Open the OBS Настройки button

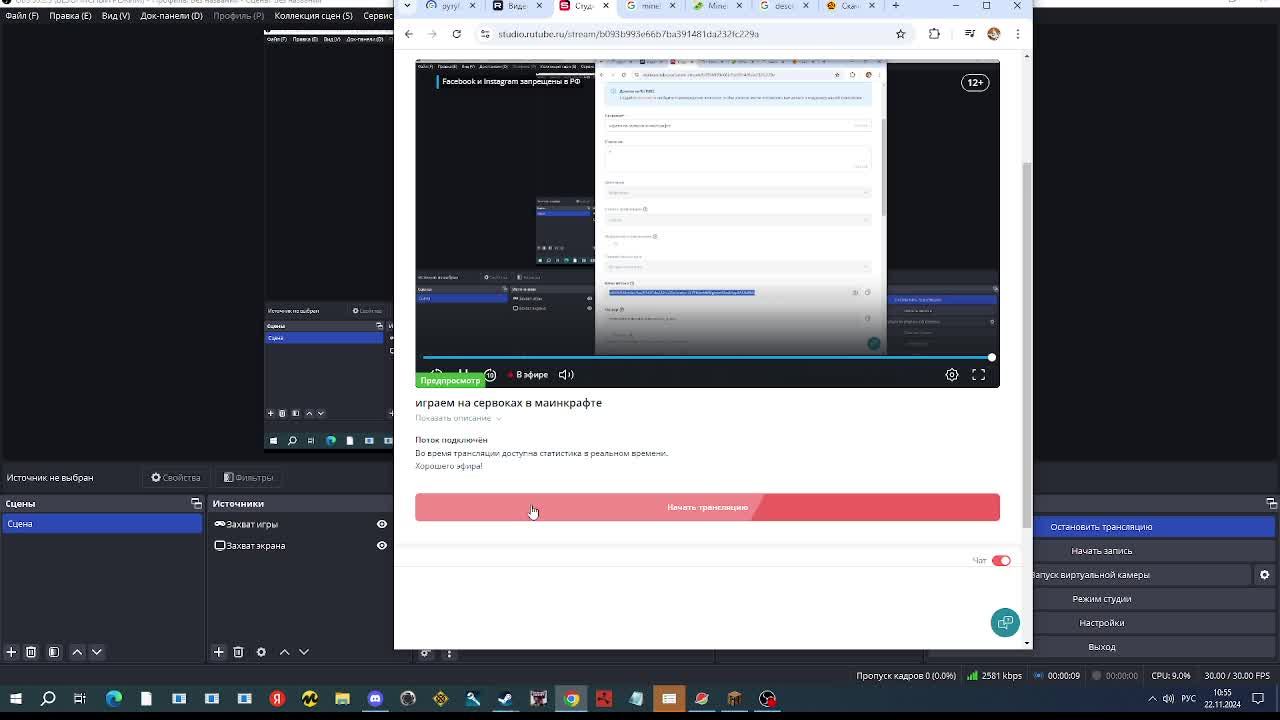tap(1101, 623)
